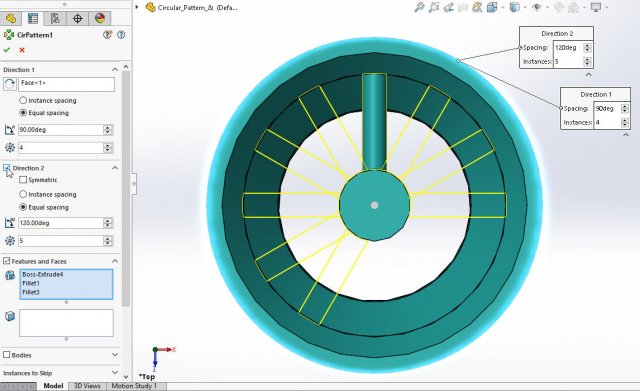Expand the Circular_Pattern flyout tree arrow
Image resolution: width=640 pixels, height=391 pixels.
[x=137, y=7]
